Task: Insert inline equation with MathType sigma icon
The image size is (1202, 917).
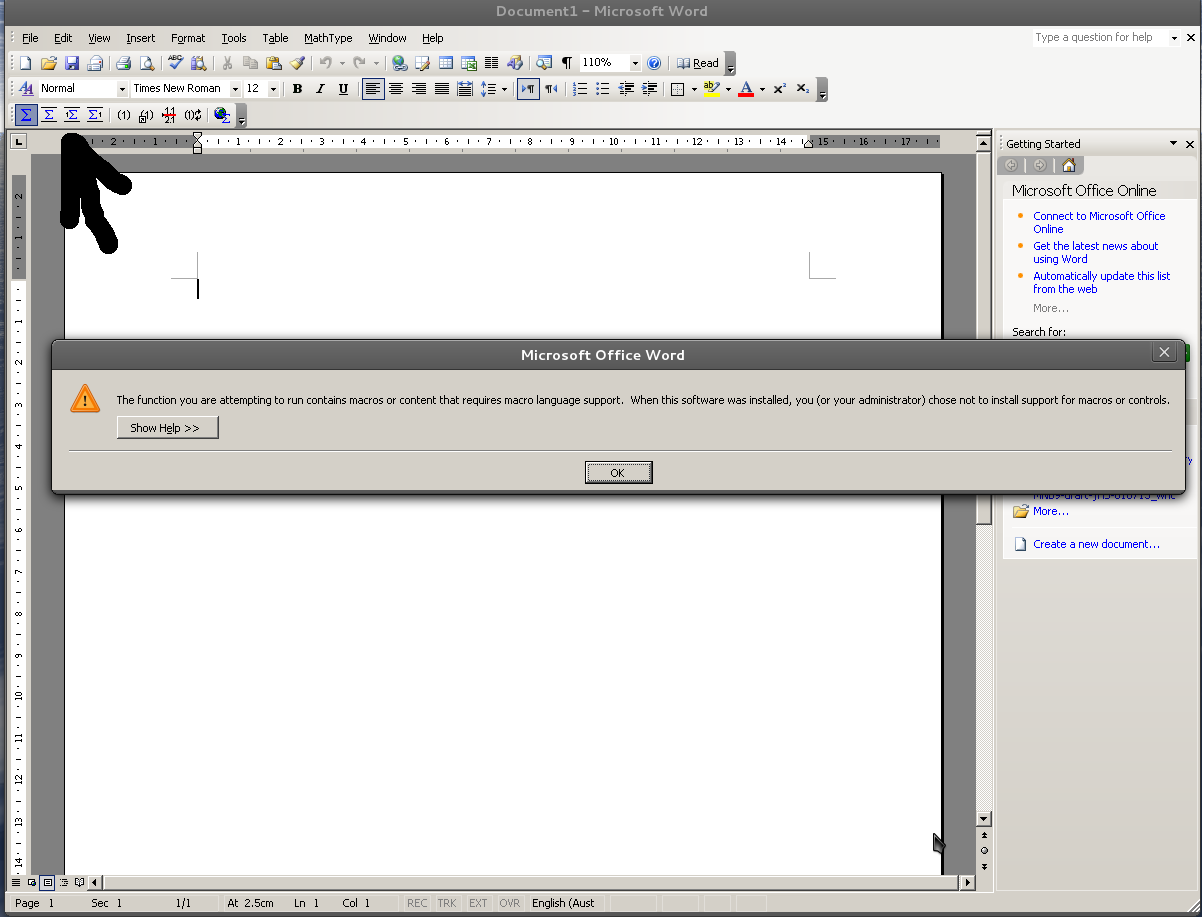Action: (x=26, y=115)
